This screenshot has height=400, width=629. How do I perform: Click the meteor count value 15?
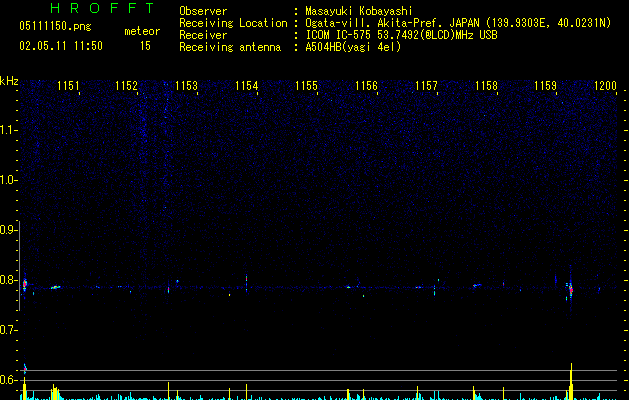point(145,46)
